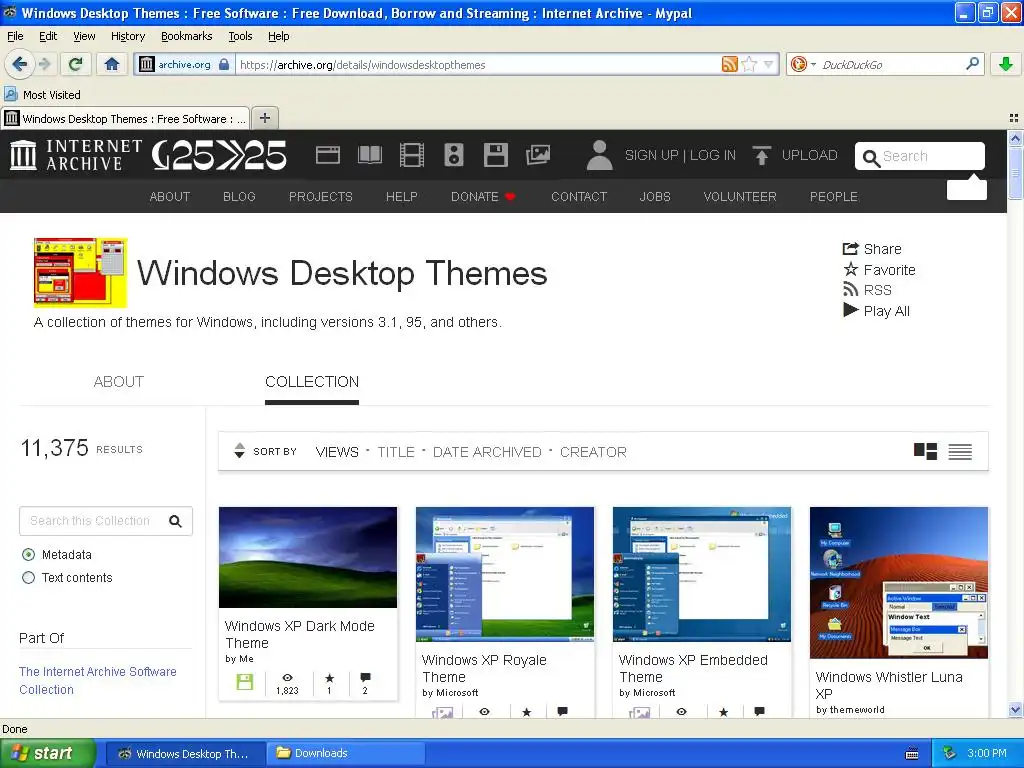
Task: Click the upload arrow icon
Action: [x=761, y=155]
